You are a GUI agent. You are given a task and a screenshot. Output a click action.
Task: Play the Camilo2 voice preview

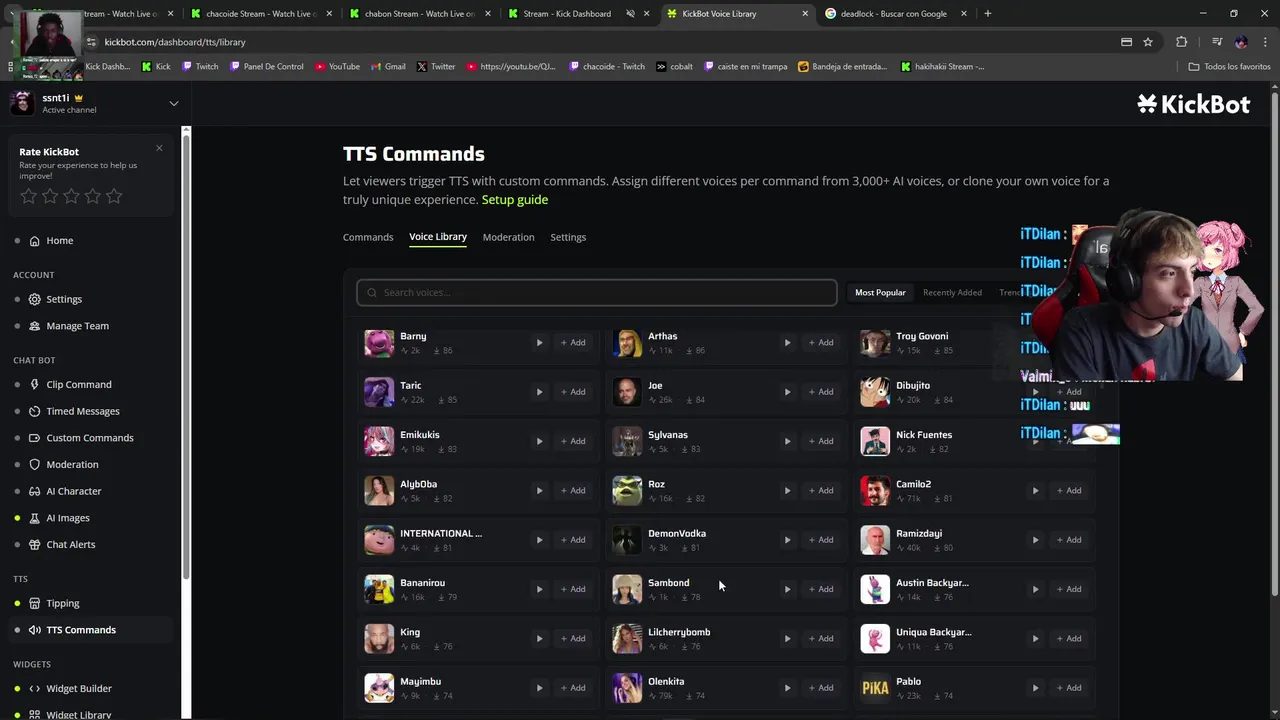click(1035, 491)
